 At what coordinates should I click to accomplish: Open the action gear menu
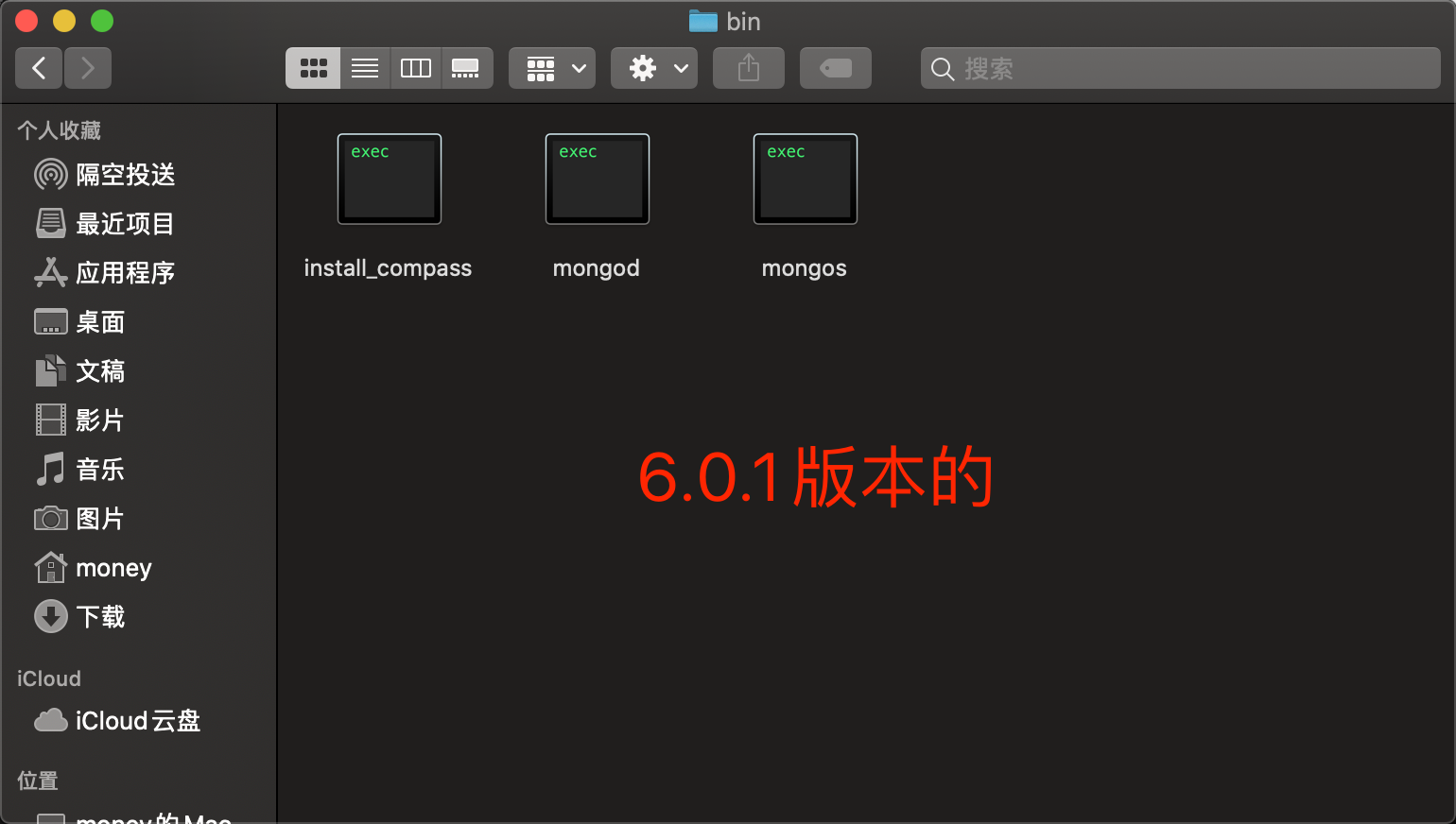[653, 67]
